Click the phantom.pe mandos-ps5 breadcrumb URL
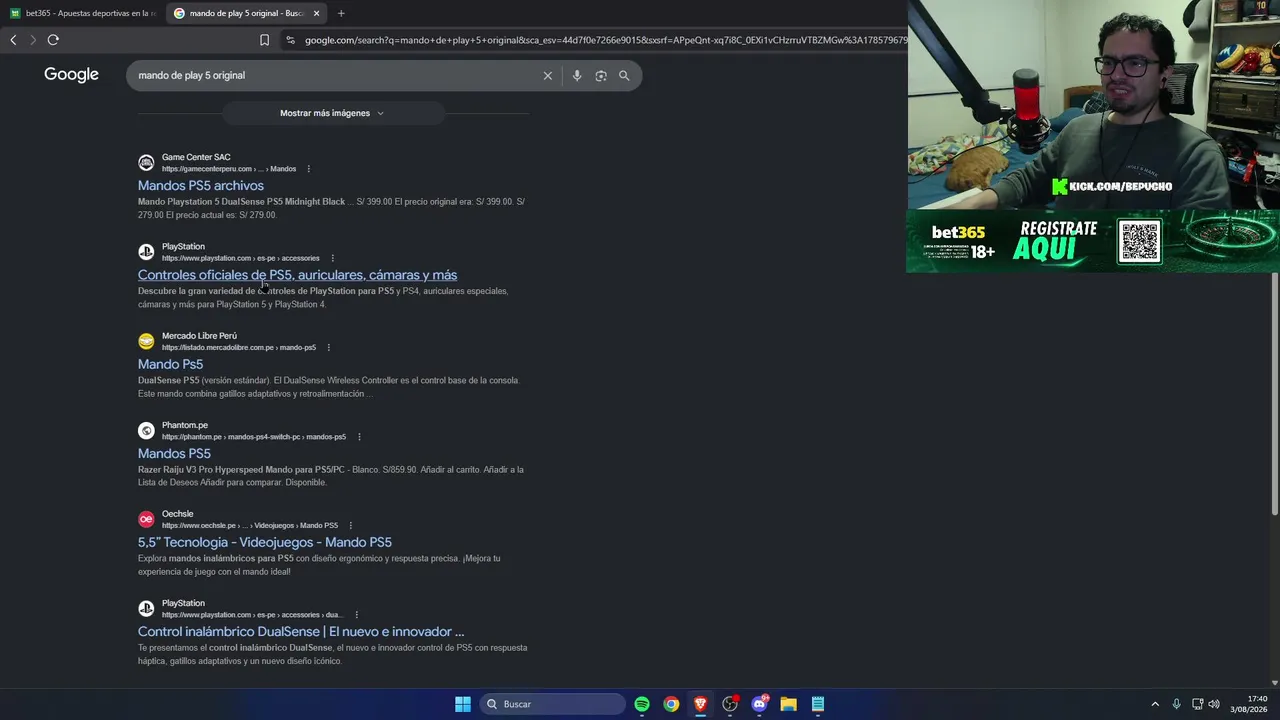 [x=254, y=437]
